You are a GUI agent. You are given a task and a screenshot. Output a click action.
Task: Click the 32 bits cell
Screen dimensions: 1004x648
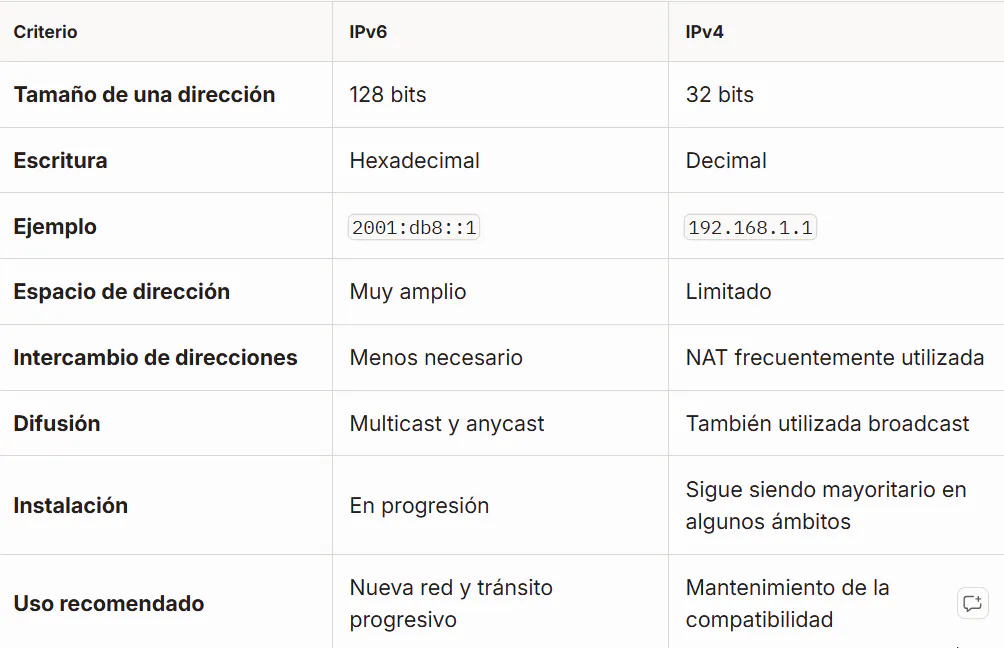(x=720, y=95)
